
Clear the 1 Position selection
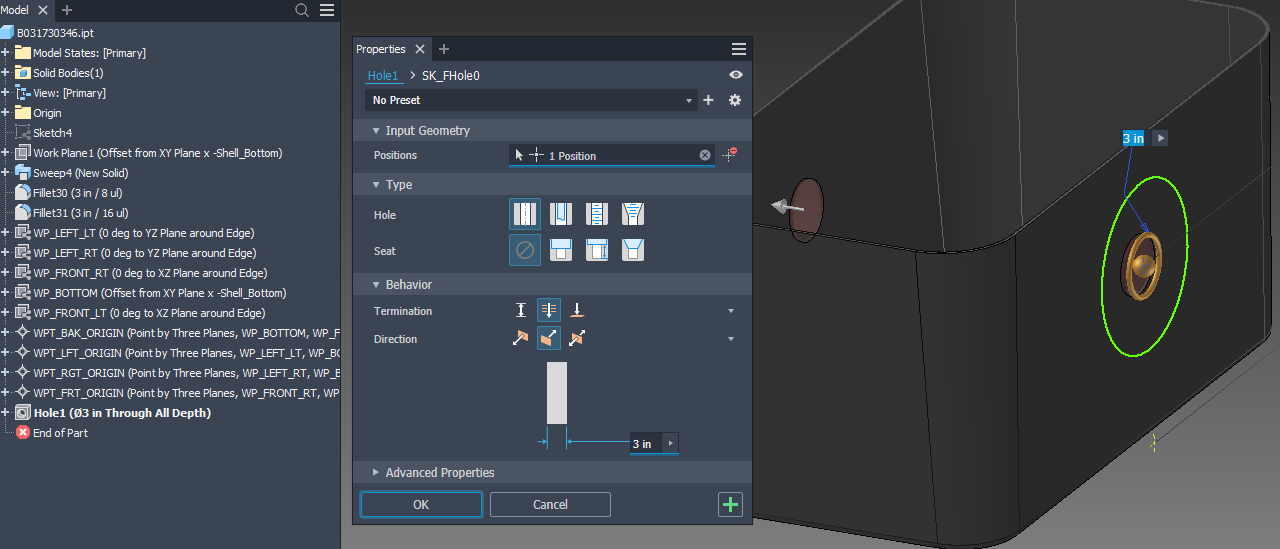[x=705, y=155]
